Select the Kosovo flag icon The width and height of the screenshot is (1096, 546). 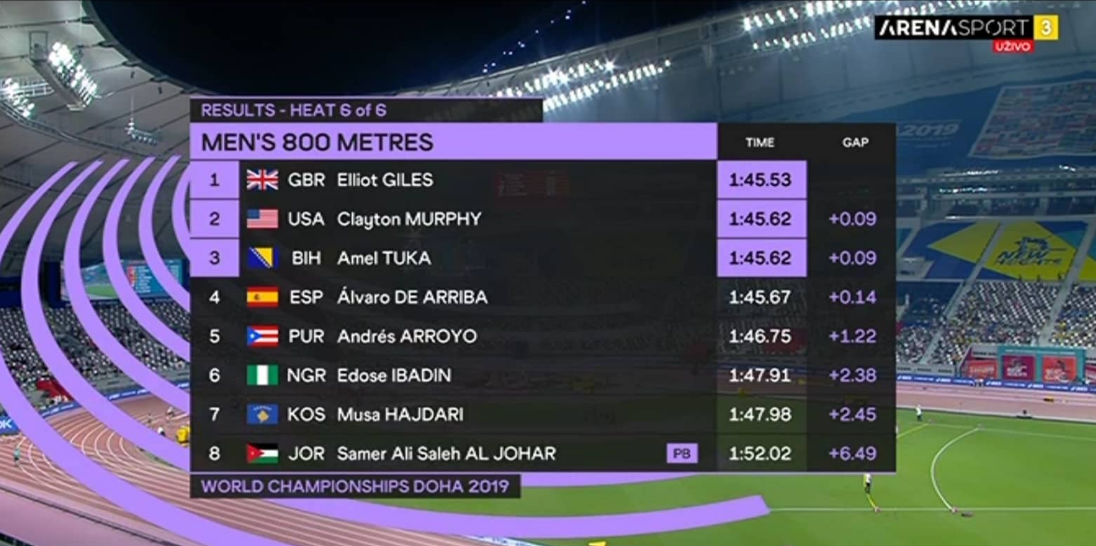click(262, 414)
